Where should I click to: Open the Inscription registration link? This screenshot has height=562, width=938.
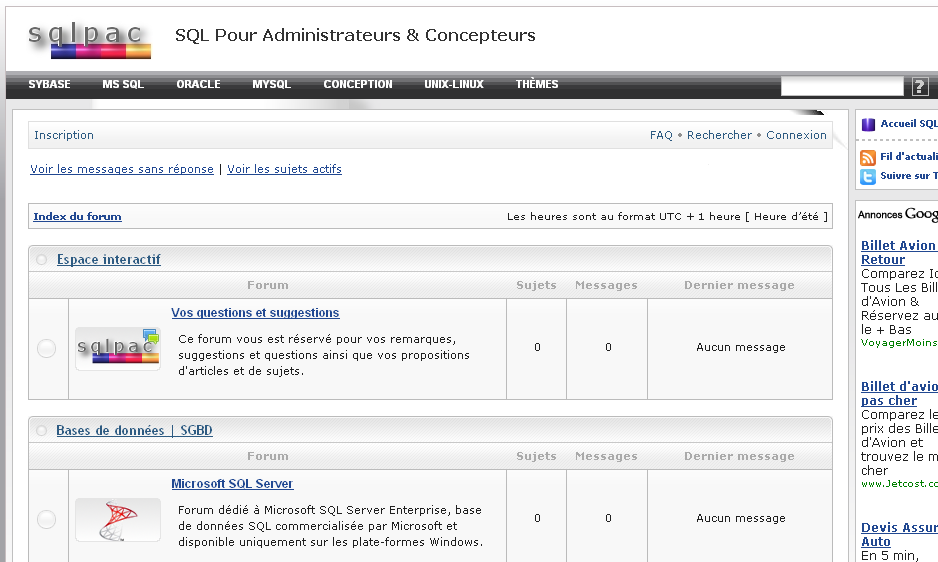pos(64,135)
